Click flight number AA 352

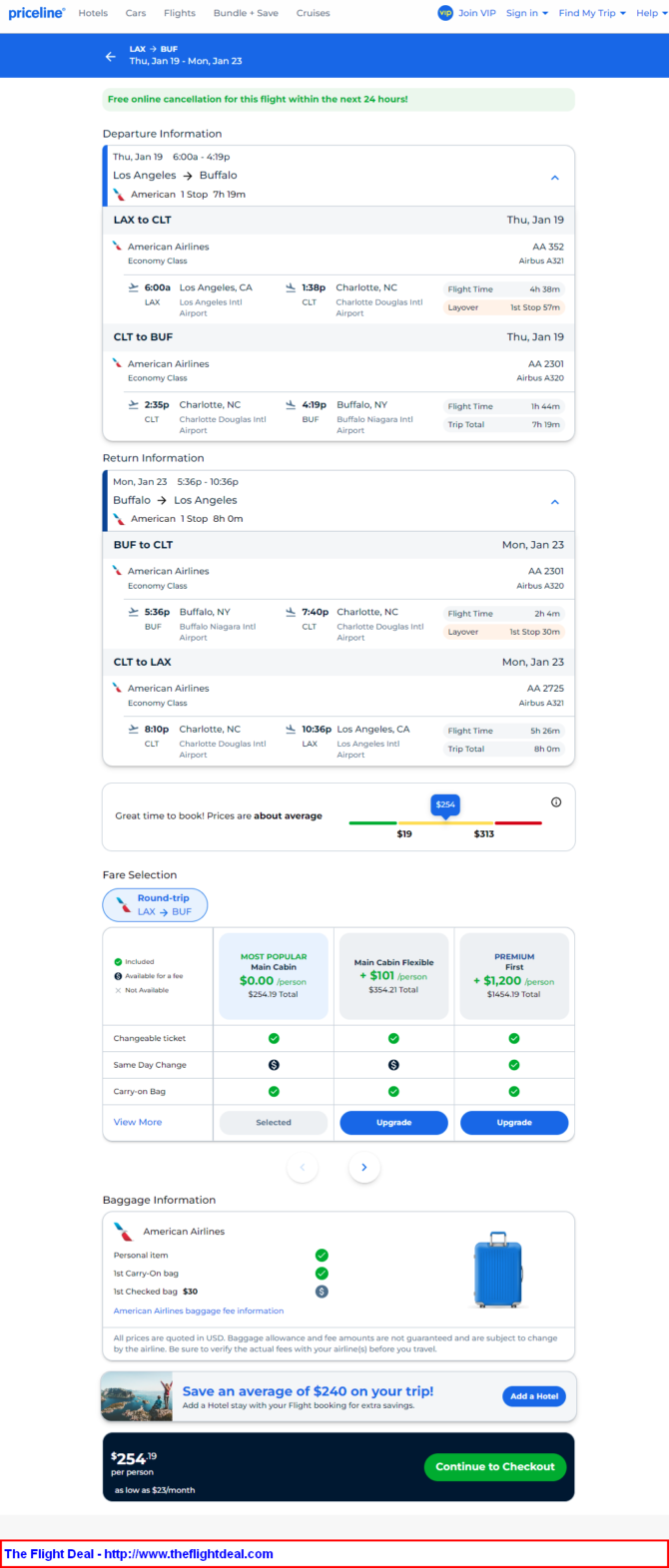pos(548,247)
